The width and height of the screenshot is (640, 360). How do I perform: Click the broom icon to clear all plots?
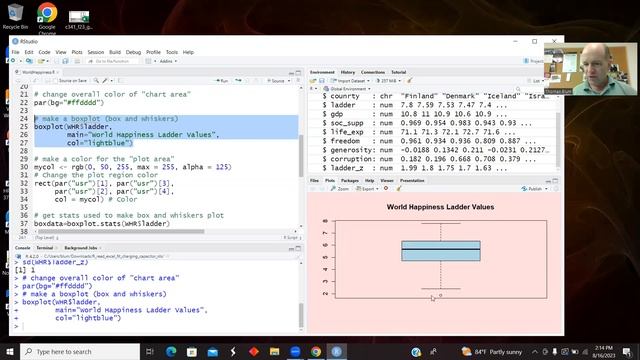(399, 189)
